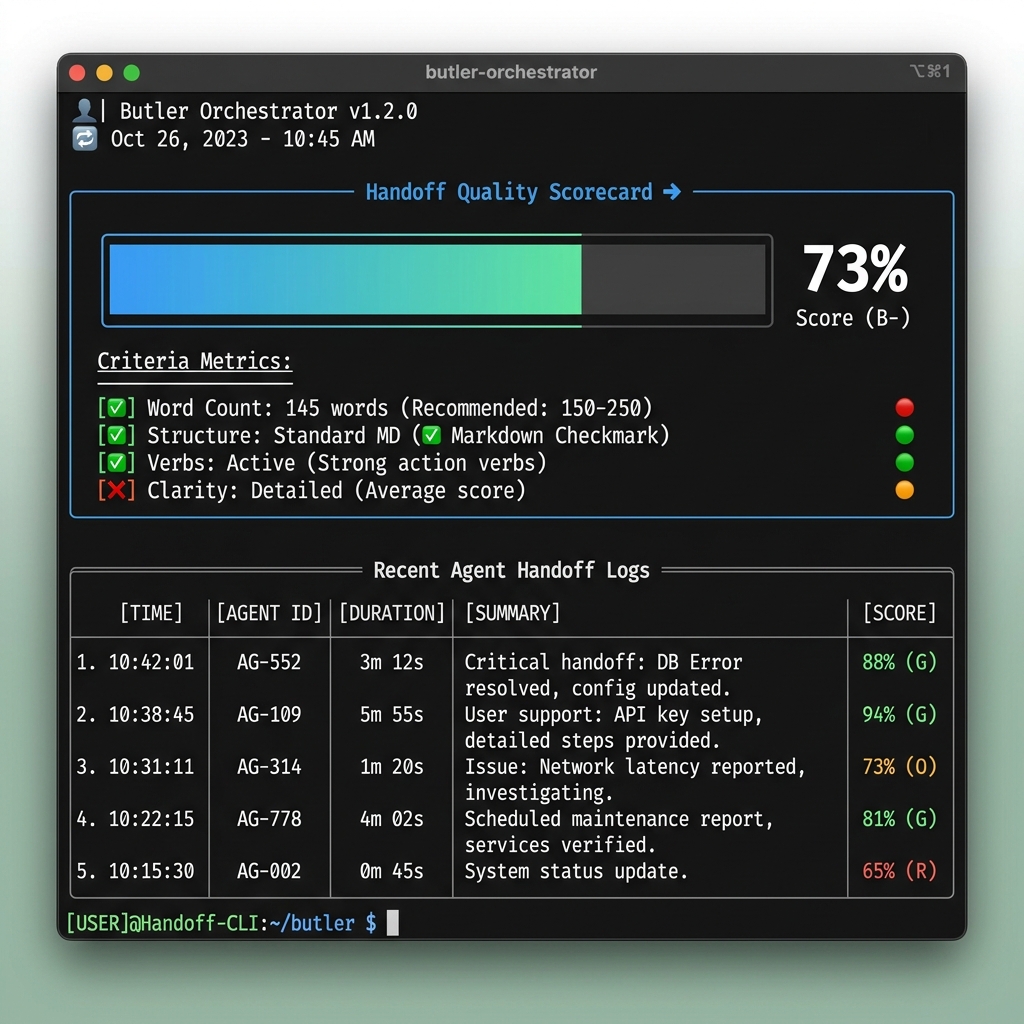Click the 81% (G) score
Viewport: 1024px width, 1024px height.
(899, 819)
